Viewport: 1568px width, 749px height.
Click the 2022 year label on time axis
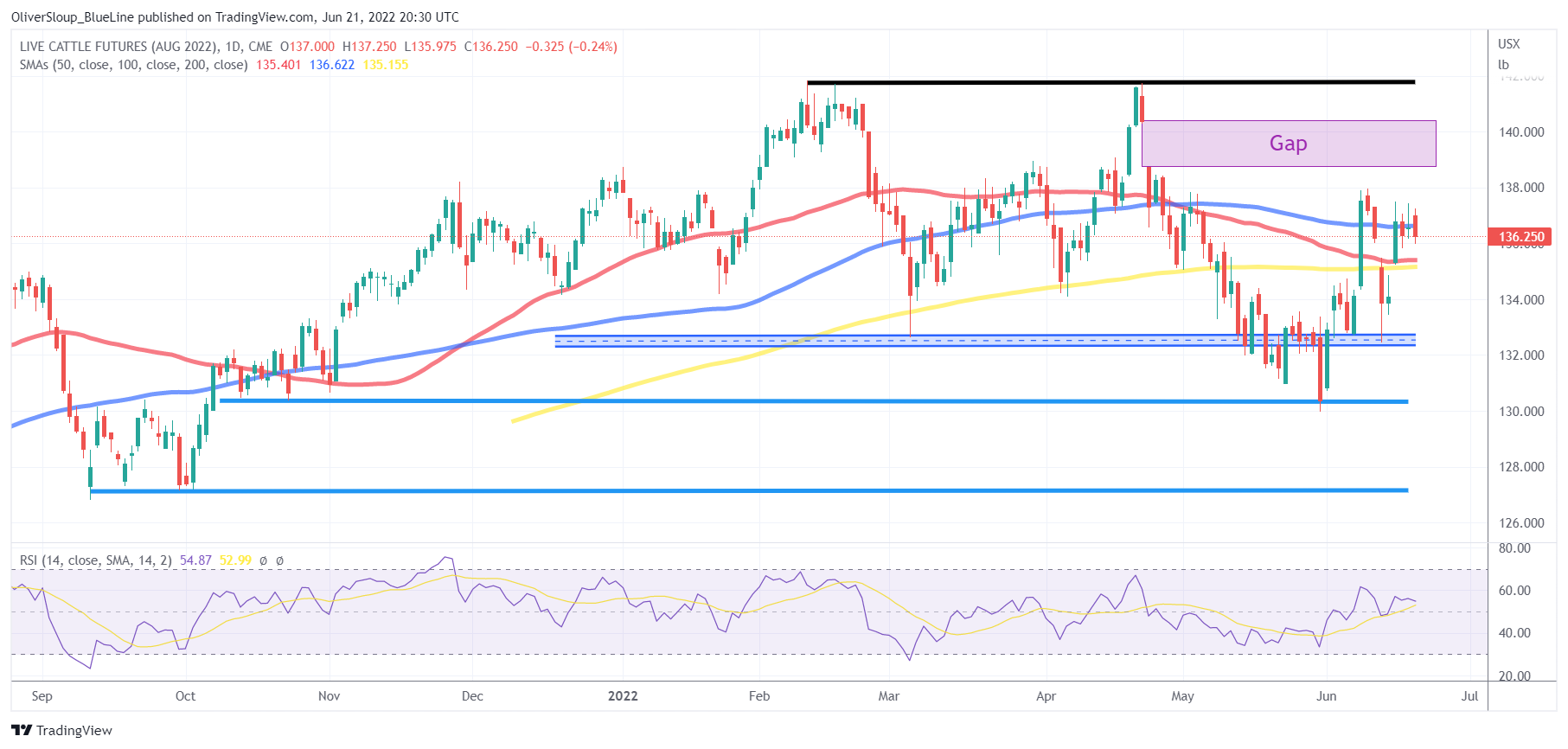[623, 696]
